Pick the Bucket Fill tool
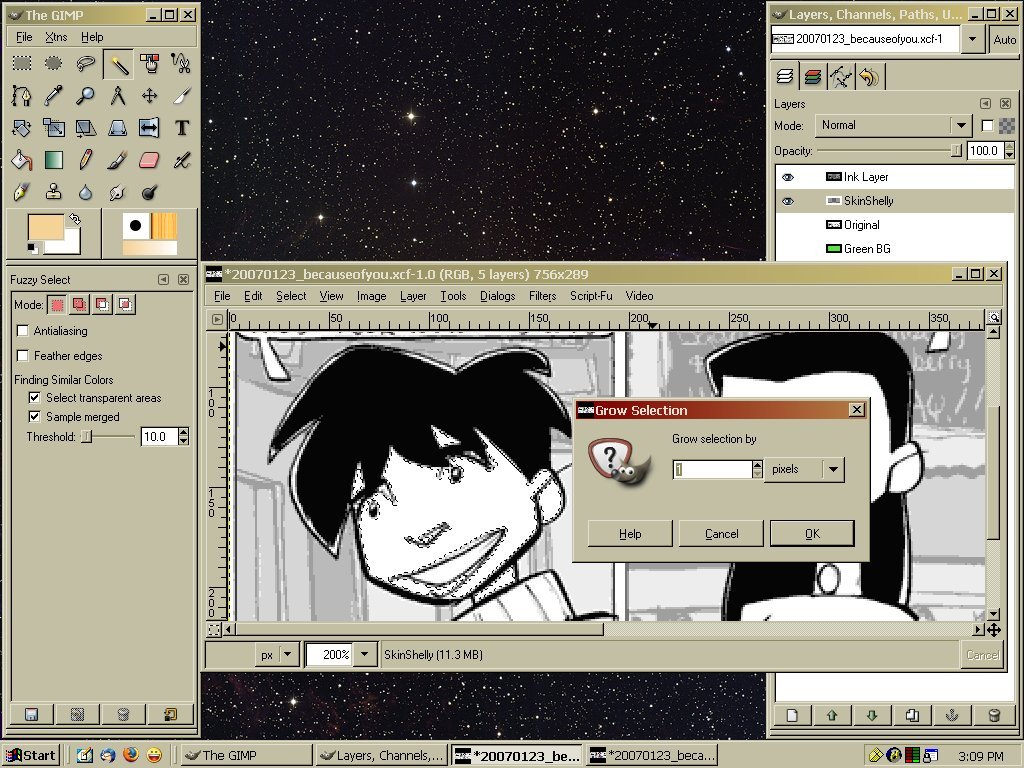 [x=22, y=159]
